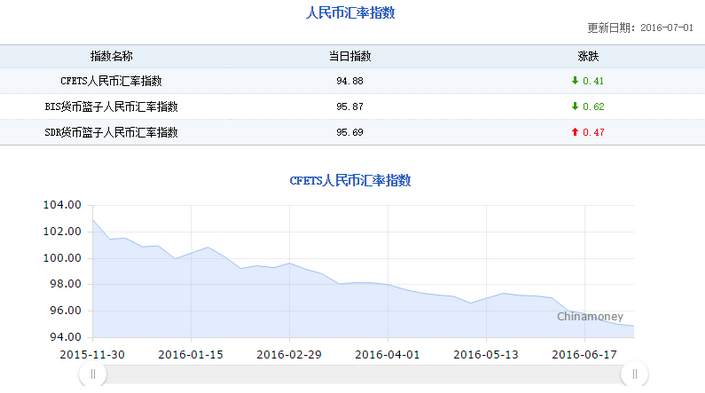The width and height of the screenshot is (705, 393).
Task: Click the 人民币汇率指数 page title
Action: (x=350, y=13)
